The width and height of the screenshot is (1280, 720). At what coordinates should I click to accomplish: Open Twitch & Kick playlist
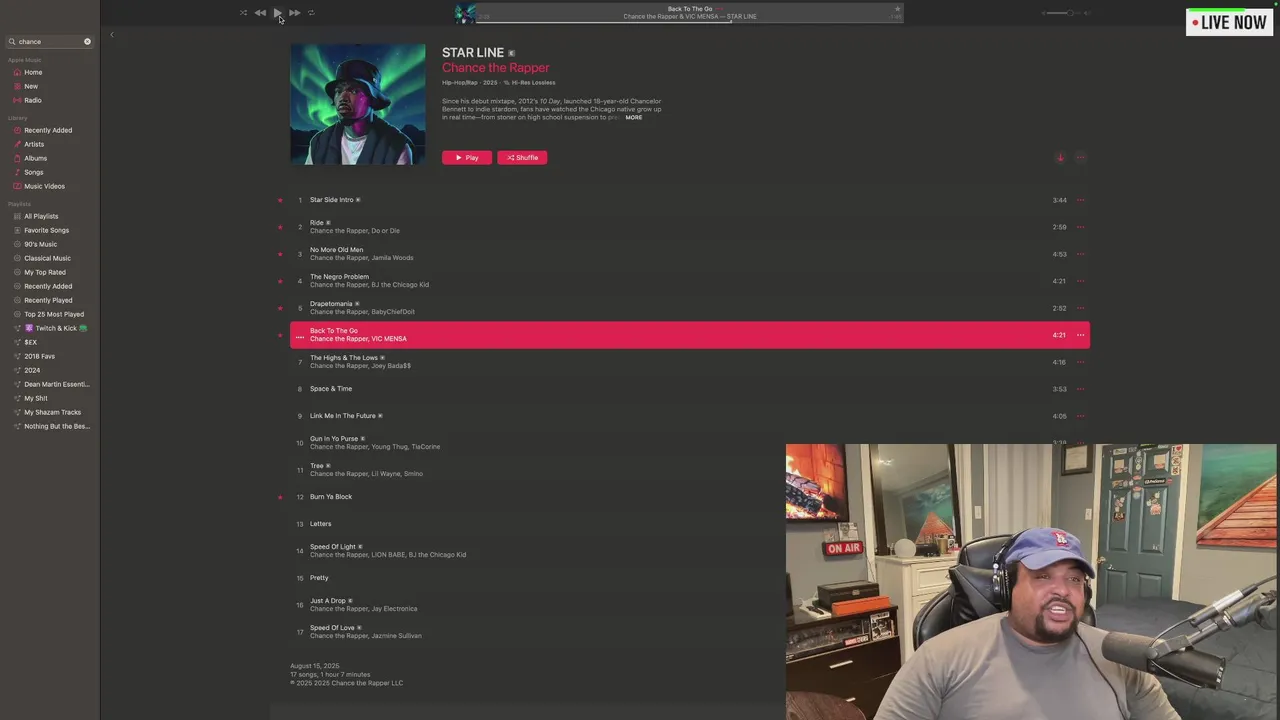(56, 328)
